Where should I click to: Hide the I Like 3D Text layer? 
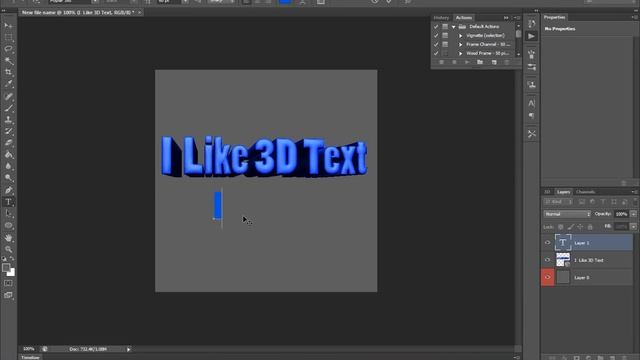(547, 260)
